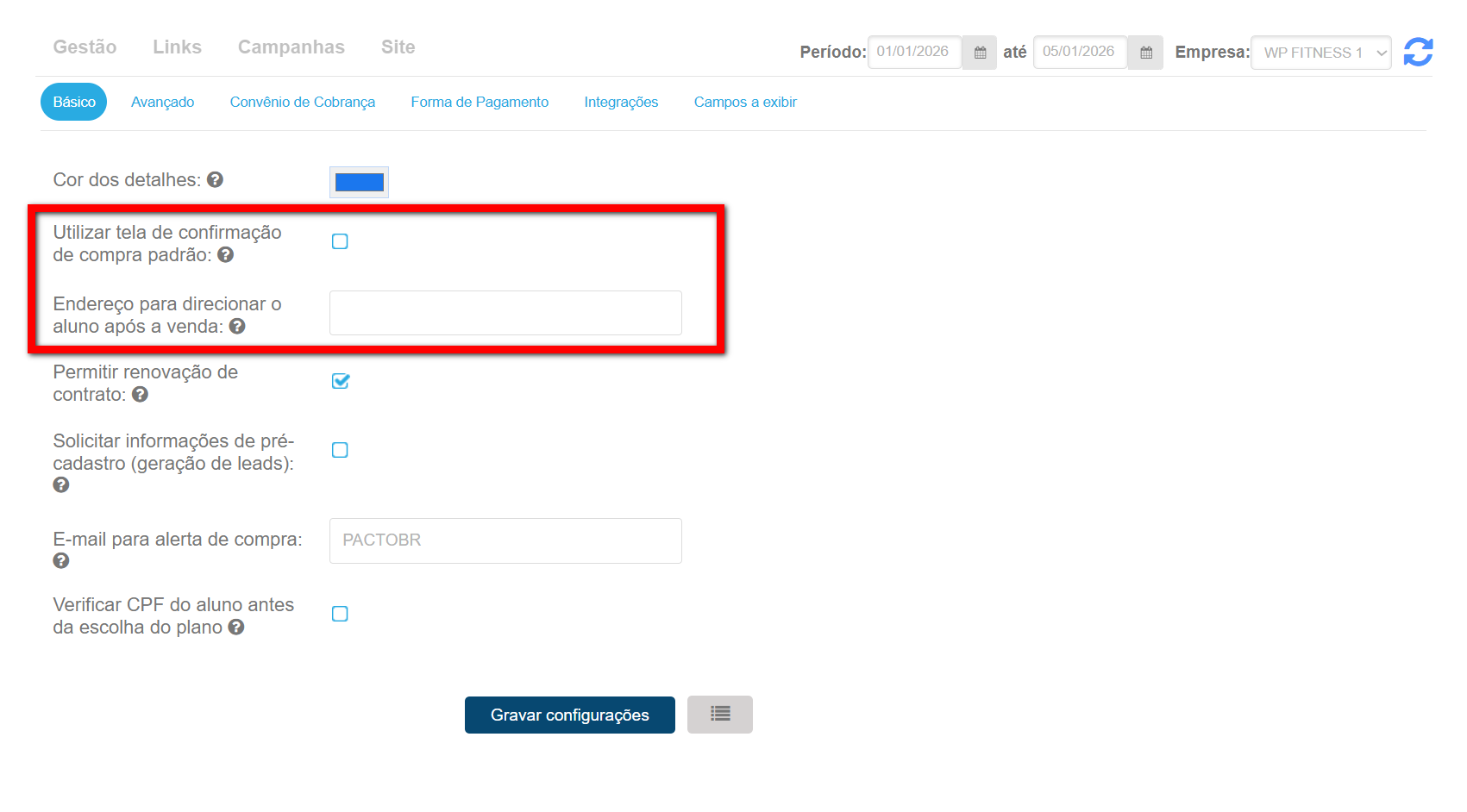Click help icon under pré-cadastro geração de leads
The width and height of the screenshot is (1467, 812).
(x=61, y=484)
